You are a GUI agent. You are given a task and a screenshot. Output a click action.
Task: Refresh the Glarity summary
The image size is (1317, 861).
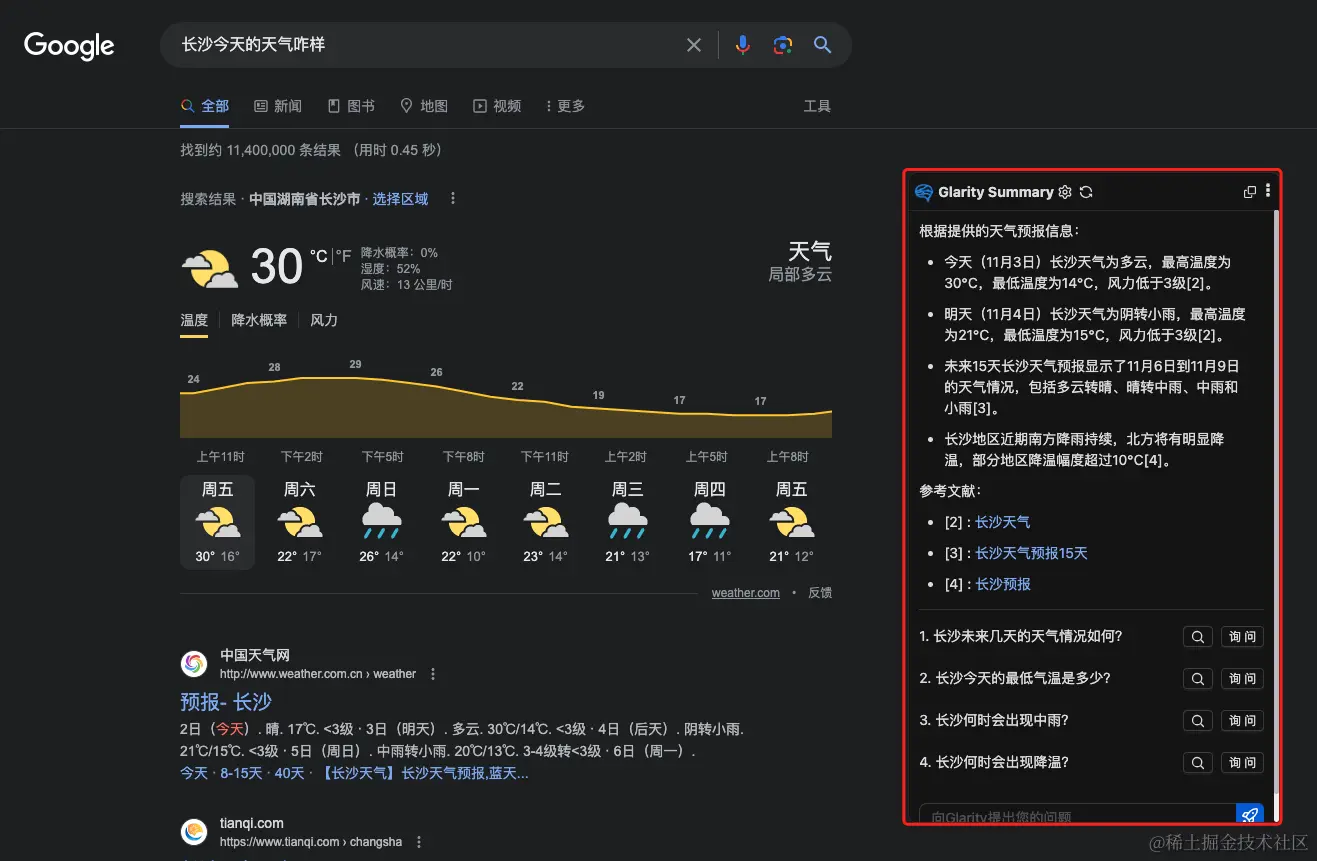click(x=1086, y=192)
